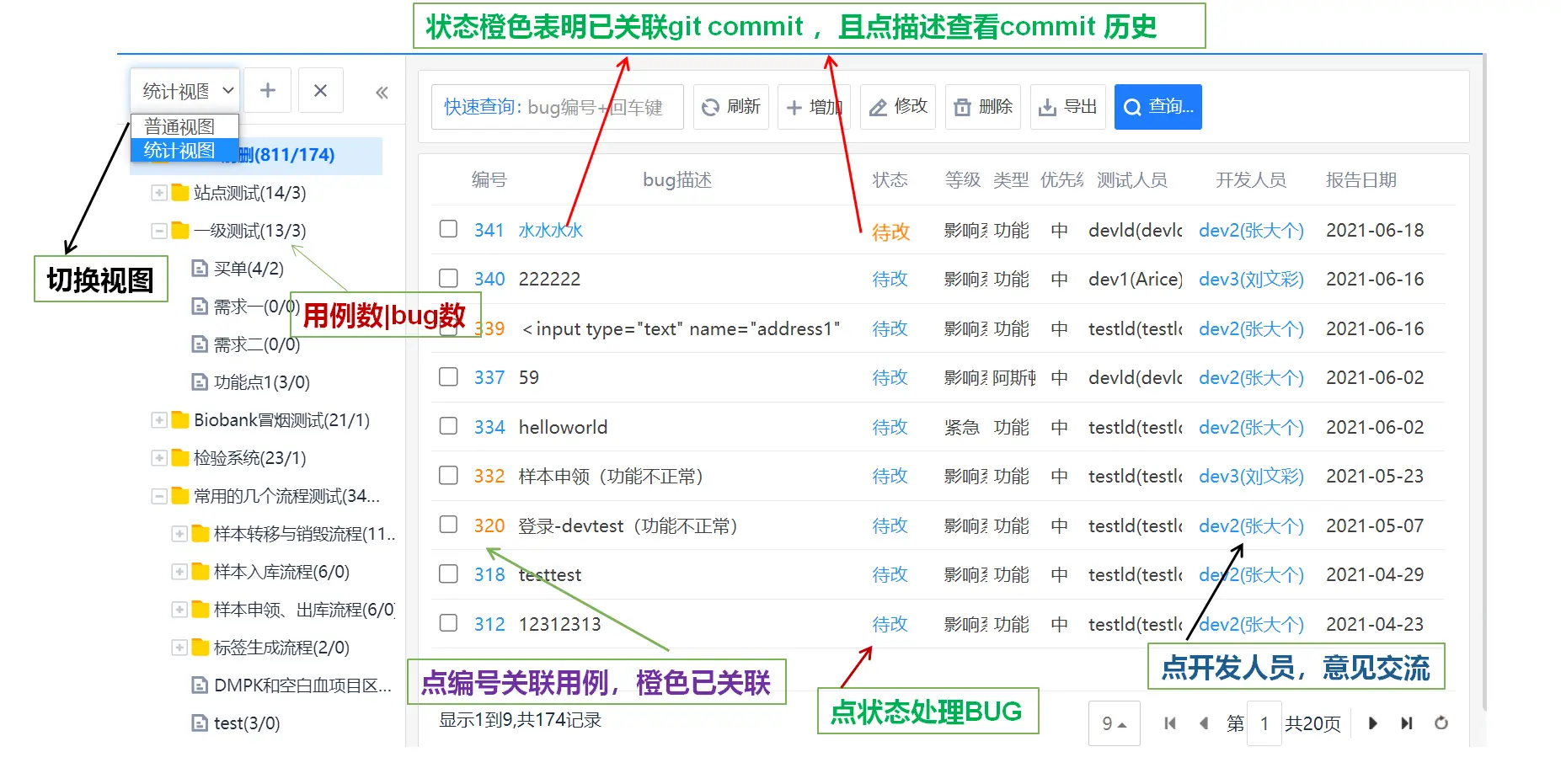Image resolution: width=1561 pixels, height=784 pixels.
Task: Click the plus icon beside the view dropdown
Action: 268,90
